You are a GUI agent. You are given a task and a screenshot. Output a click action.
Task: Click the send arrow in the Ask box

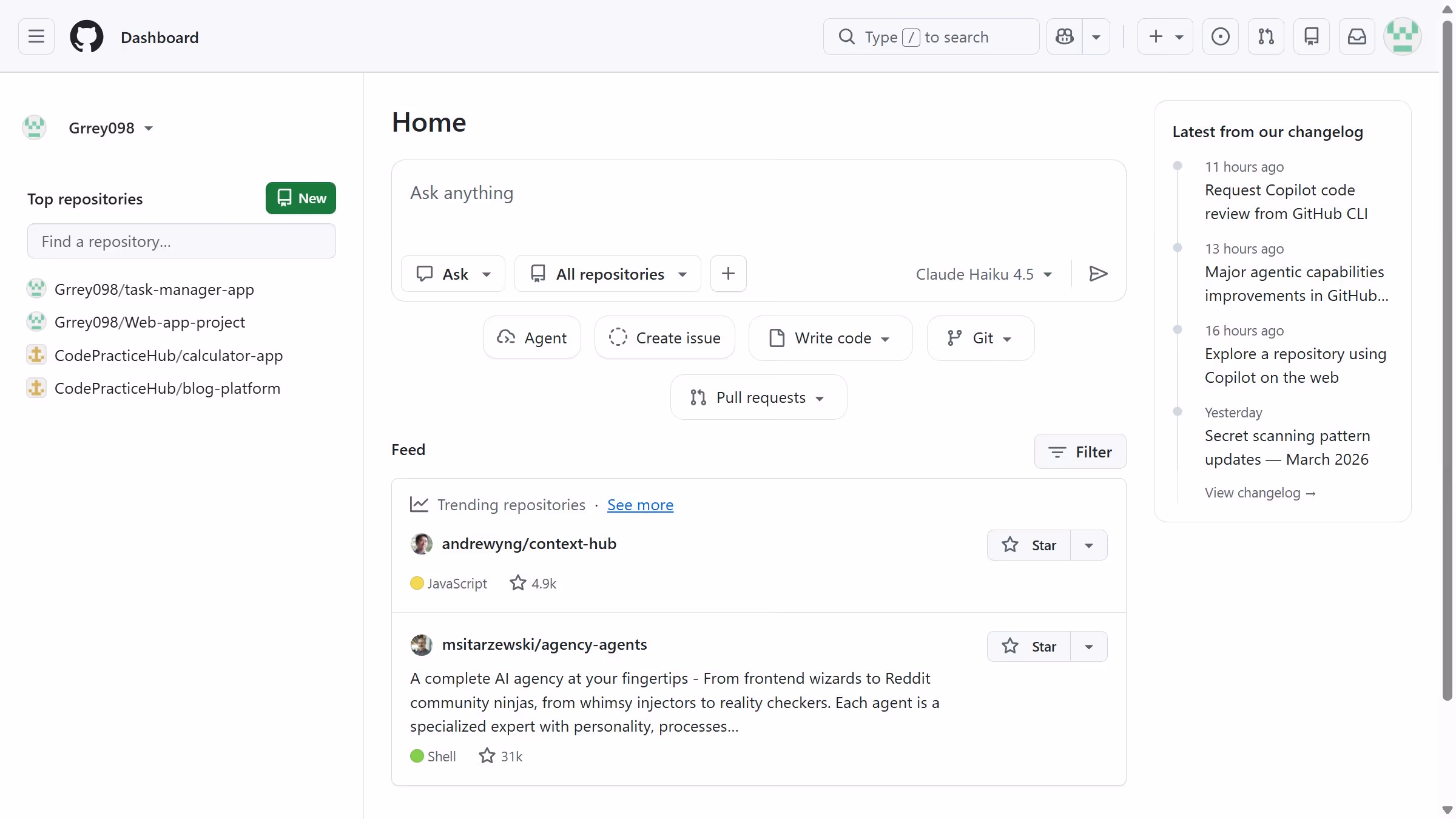click(1098, 274)
